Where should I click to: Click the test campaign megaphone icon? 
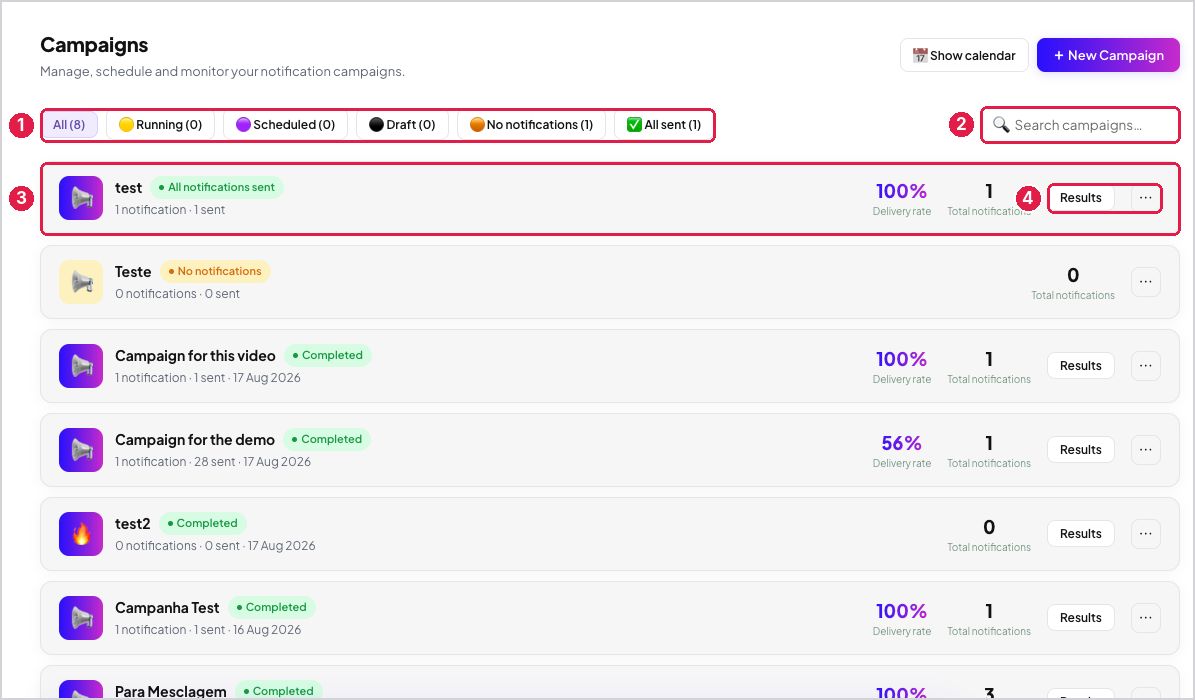coord(81,198)
